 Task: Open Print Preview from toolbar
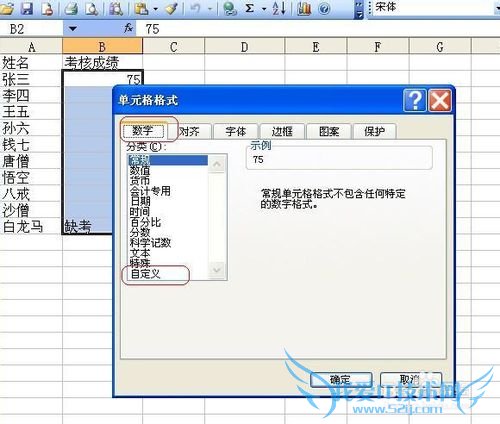pos(91,8)
